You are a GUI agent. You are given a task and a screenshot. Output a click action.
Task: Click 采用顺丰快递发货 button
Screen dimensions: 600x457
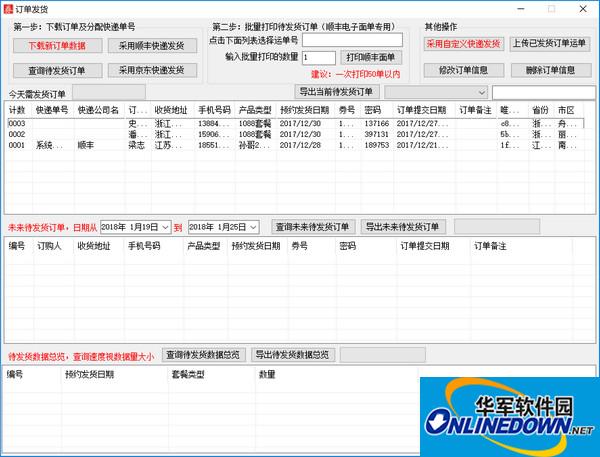152,46
